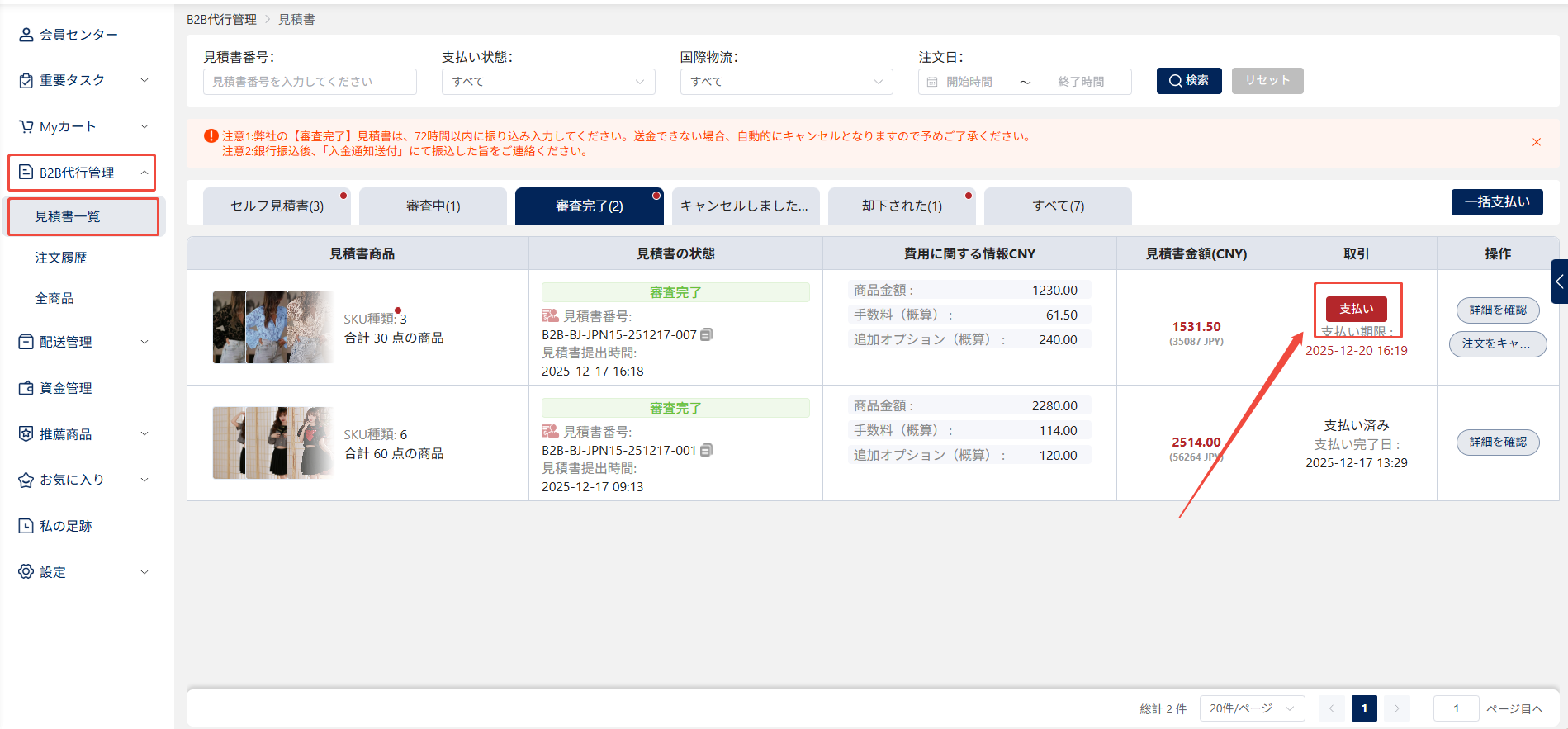Click the 一括支払い button

click(x=1497, y=202)
